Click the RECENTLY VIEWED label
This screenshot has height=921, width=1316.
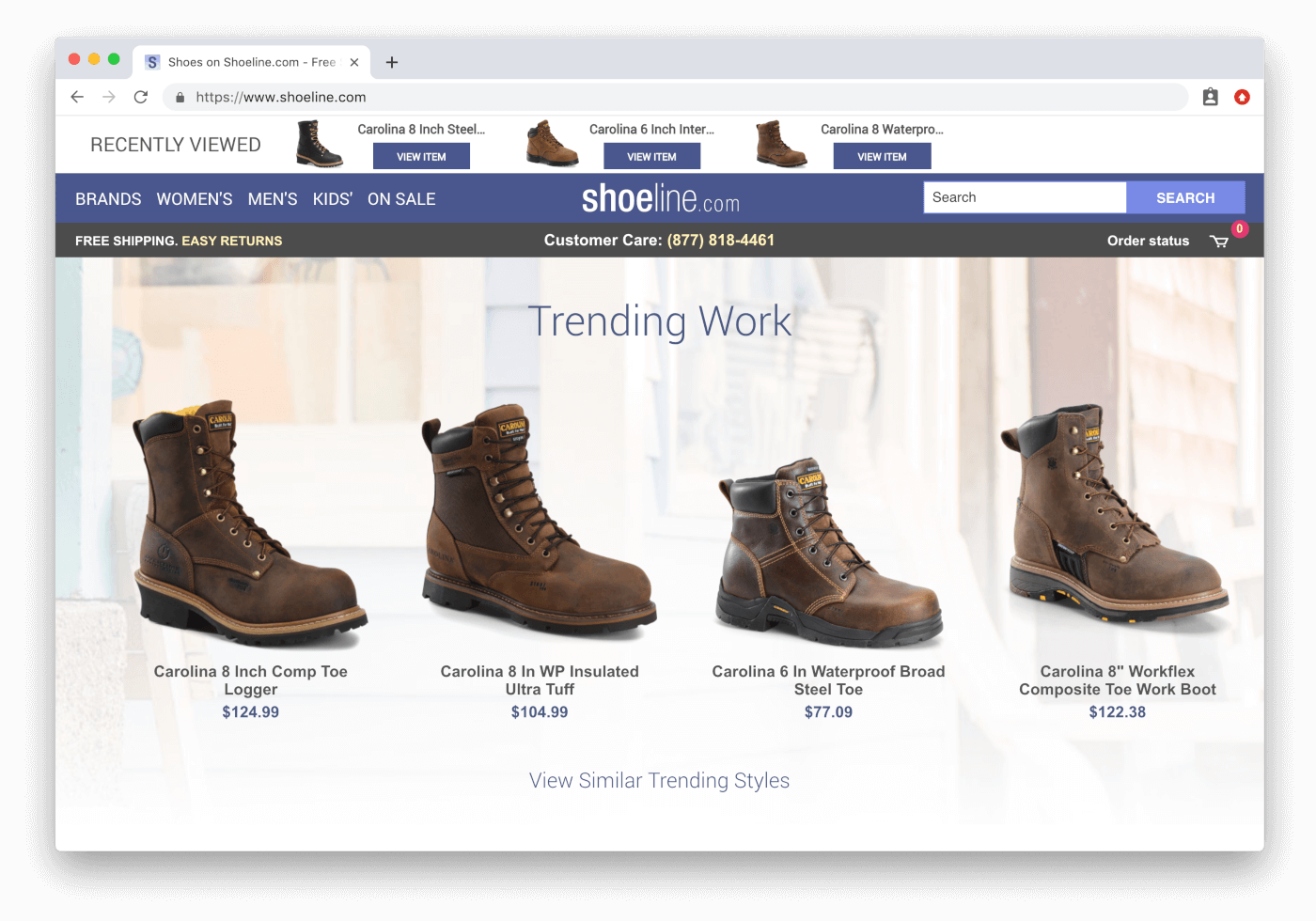[x=176, y=145]
